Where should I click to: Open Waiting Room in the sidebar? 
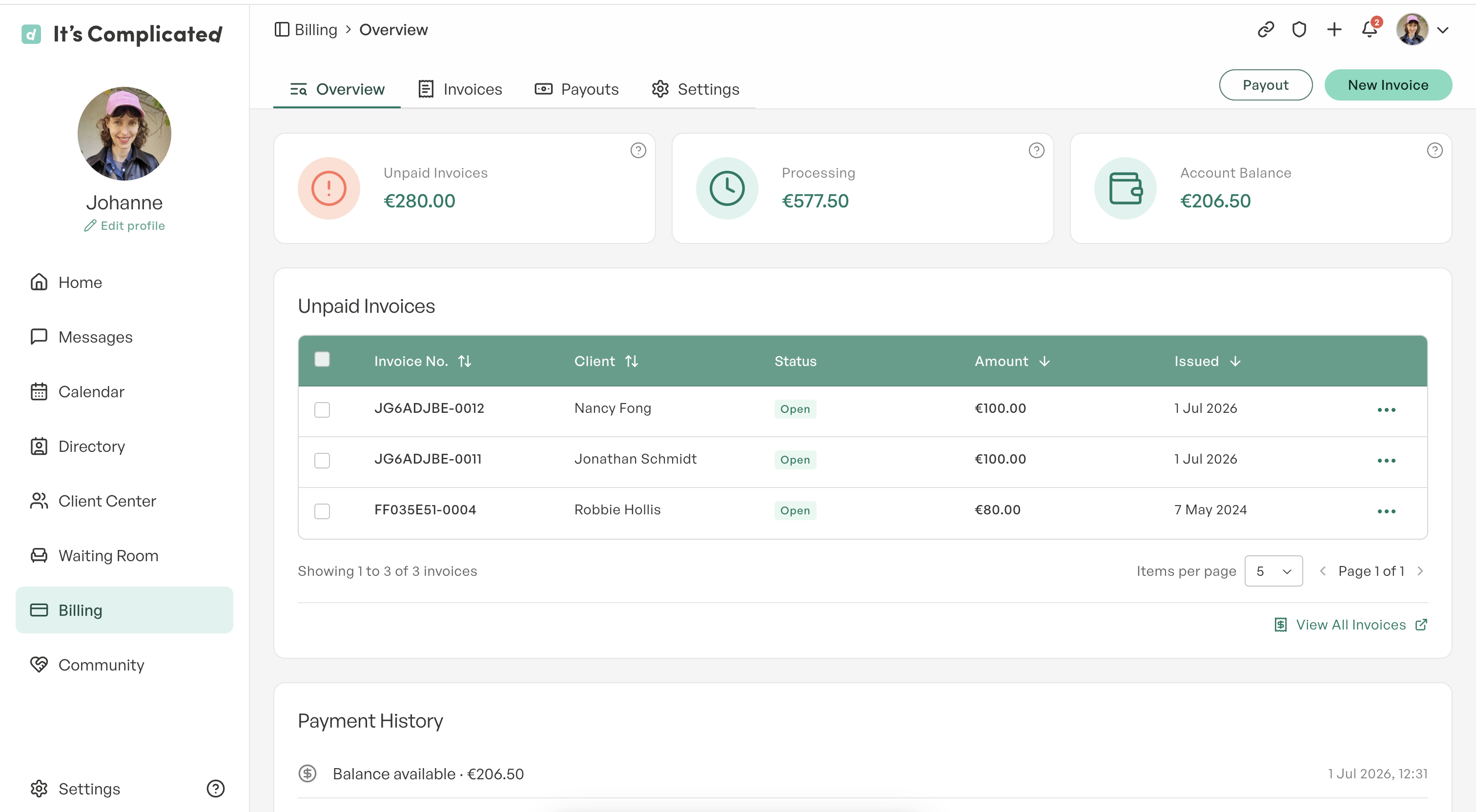[124, 555]
